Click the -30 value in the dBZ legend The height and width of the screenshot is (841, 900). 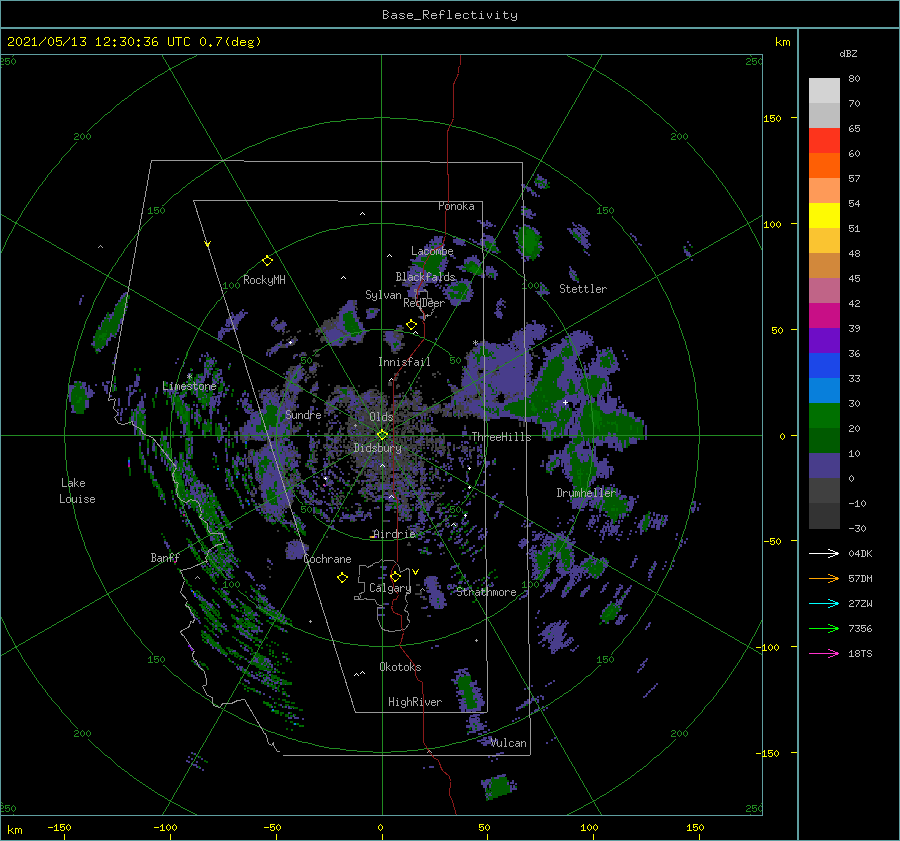coord(858,528)
